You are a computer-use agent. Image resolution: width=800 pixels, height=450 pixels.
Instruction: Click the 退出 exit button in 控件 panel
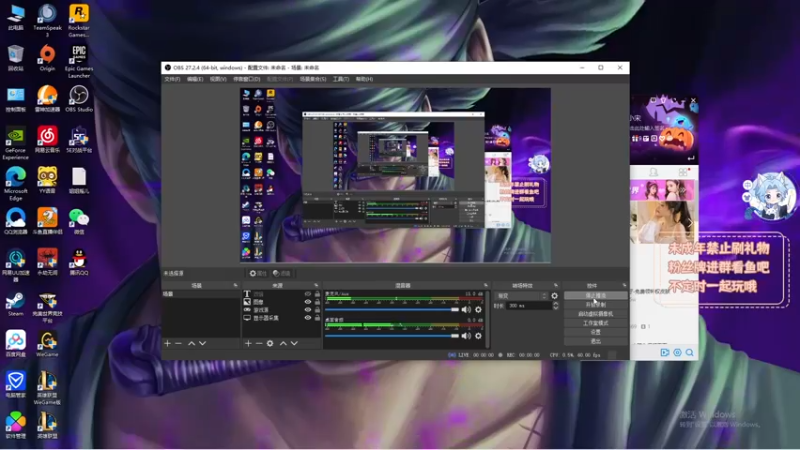click(595, 341)
